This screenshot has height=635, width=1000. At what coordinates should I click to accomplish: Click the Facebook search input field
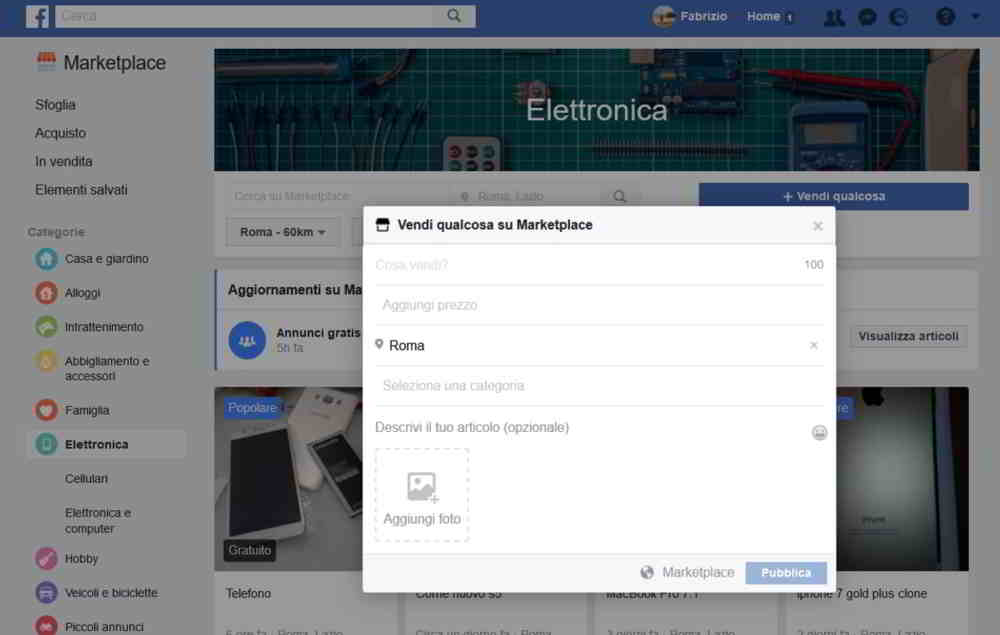(x=246, y=16)
